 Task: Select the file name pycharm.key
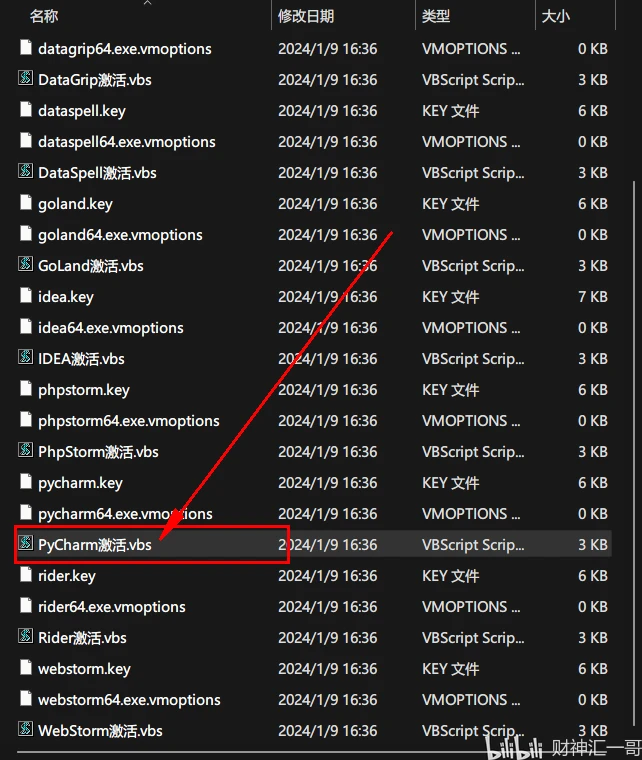click(x=80, y=483)
